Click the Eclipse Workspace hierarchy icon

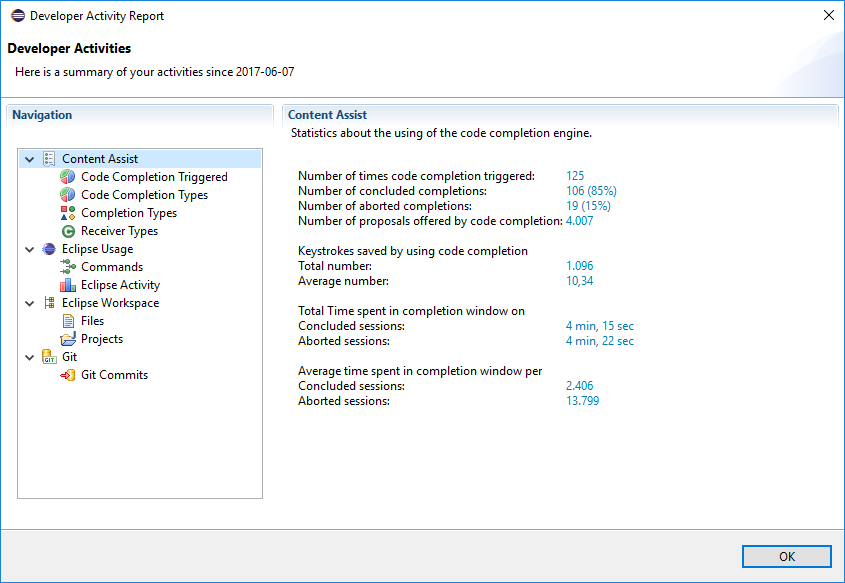coord(49,303)
